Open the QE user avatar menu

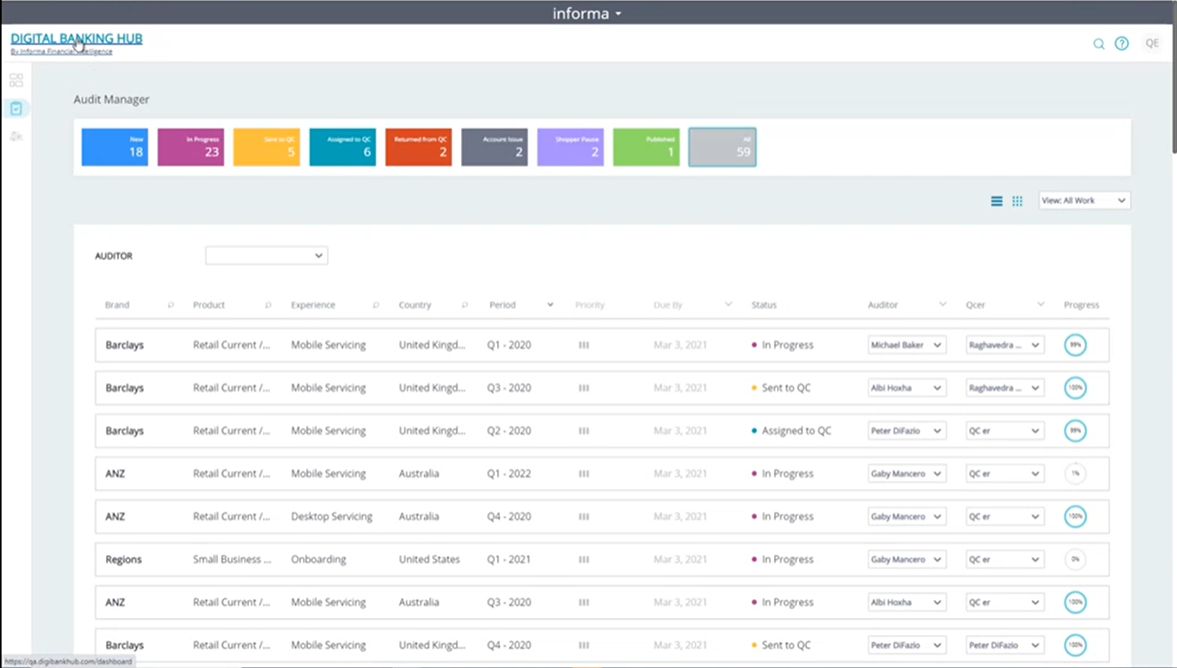pyautogui.click(x=1152, y=44)
